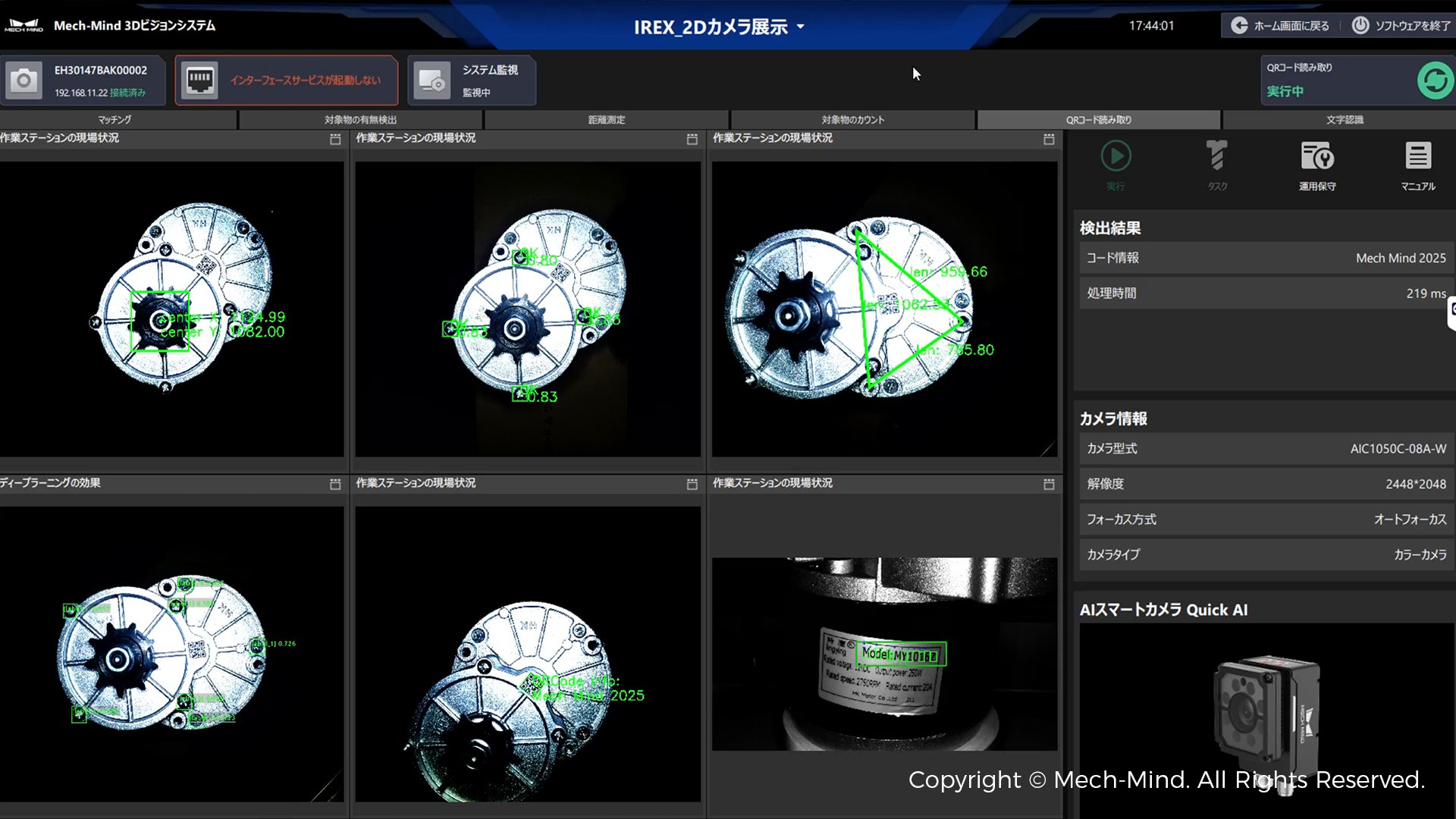Open the マニュアル manual
This screenshot has width=1456, height=819.
(1417, 156)
